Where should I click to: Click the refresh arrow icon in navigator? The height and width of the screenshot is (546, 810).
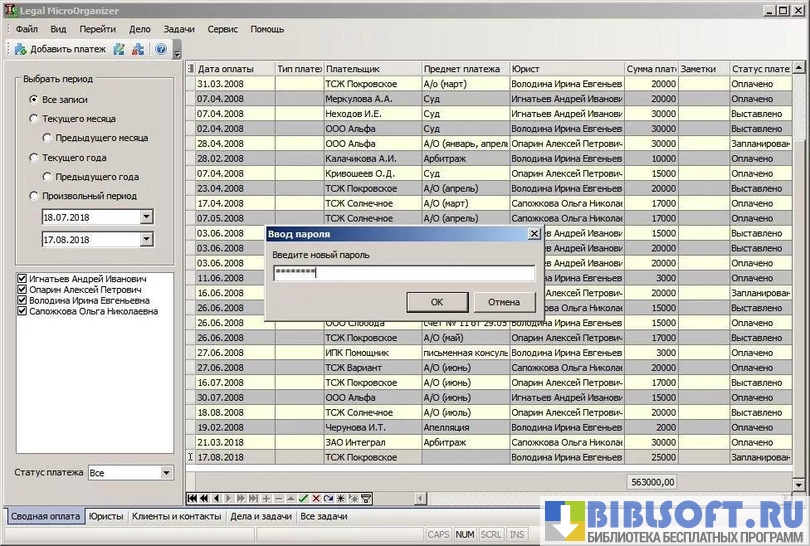click(x=328, y=498)
